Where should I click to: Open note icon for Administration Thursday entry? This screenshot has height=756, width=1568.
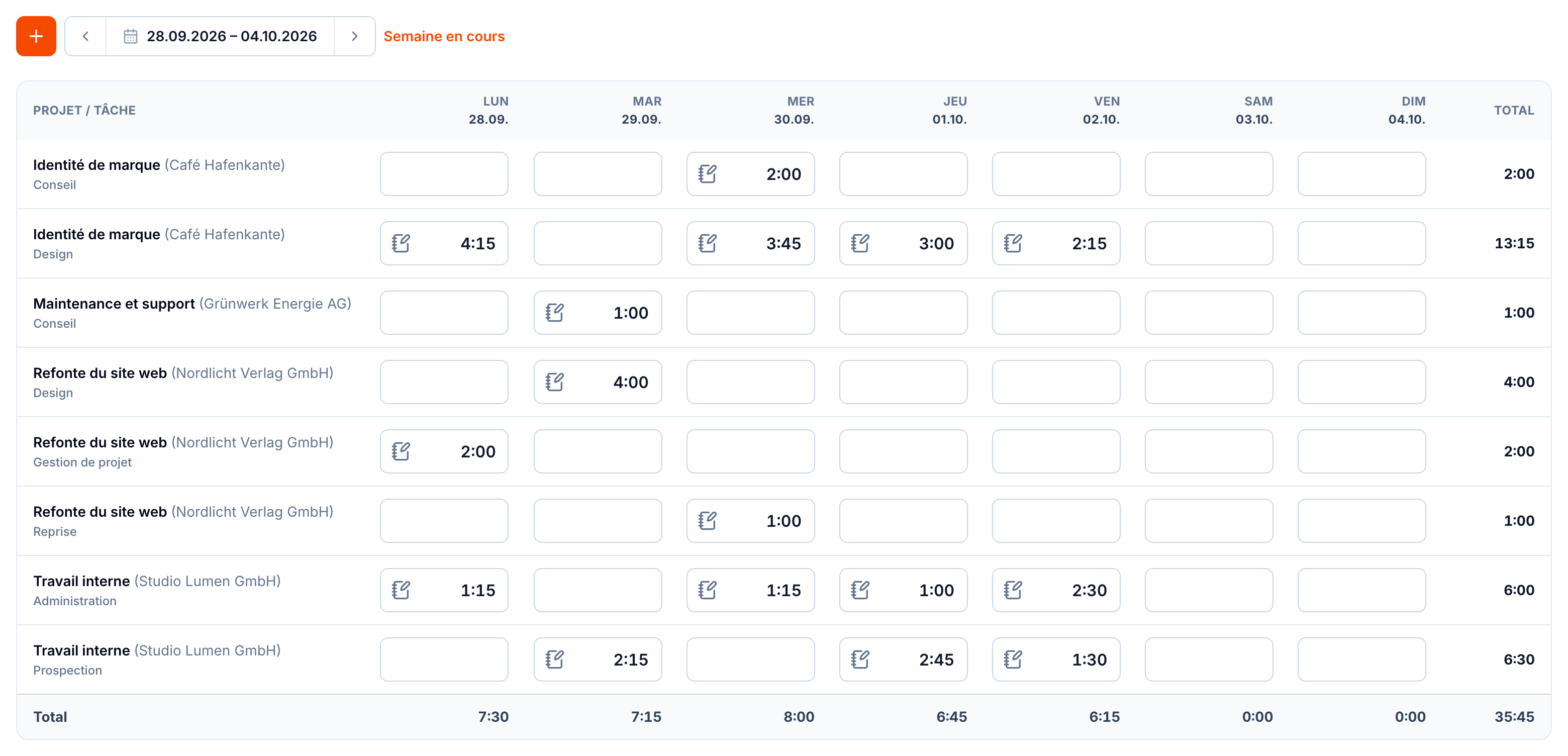tap(860, 591)
